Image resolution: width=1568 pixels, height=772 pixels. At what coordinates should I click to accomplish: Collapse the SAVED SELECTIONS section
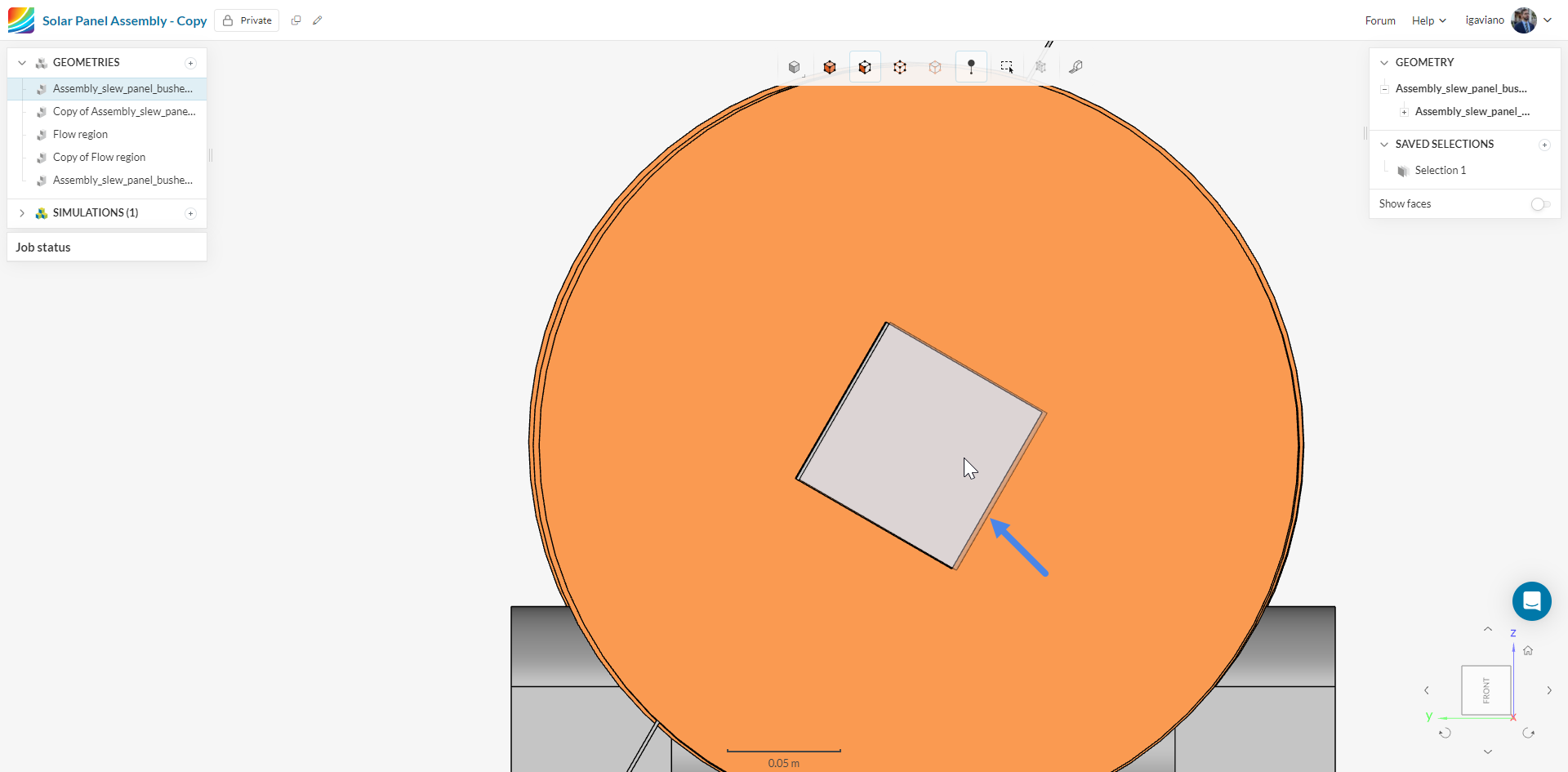tap(1384, 145)
